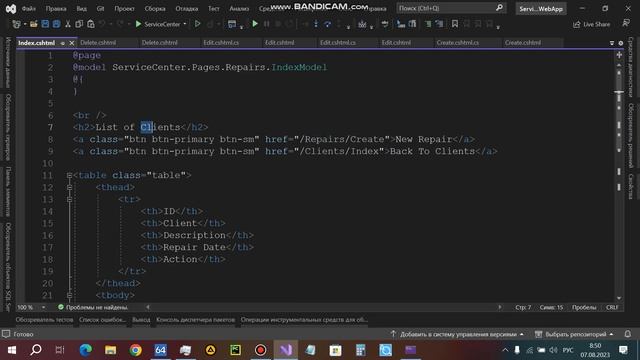Open the Git menu
640x360 pixels.
(100, 9)
